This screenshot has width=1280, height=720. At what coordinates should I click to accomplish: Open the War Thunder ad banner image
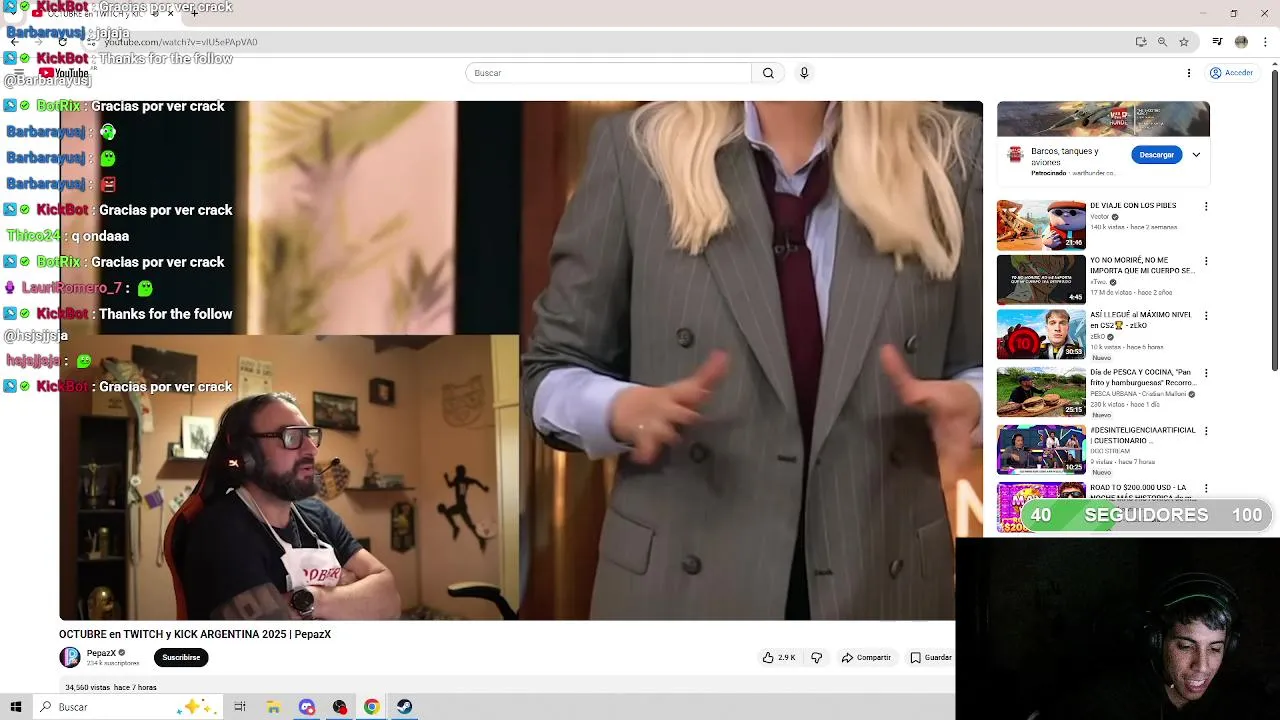tap(1103, 119)
